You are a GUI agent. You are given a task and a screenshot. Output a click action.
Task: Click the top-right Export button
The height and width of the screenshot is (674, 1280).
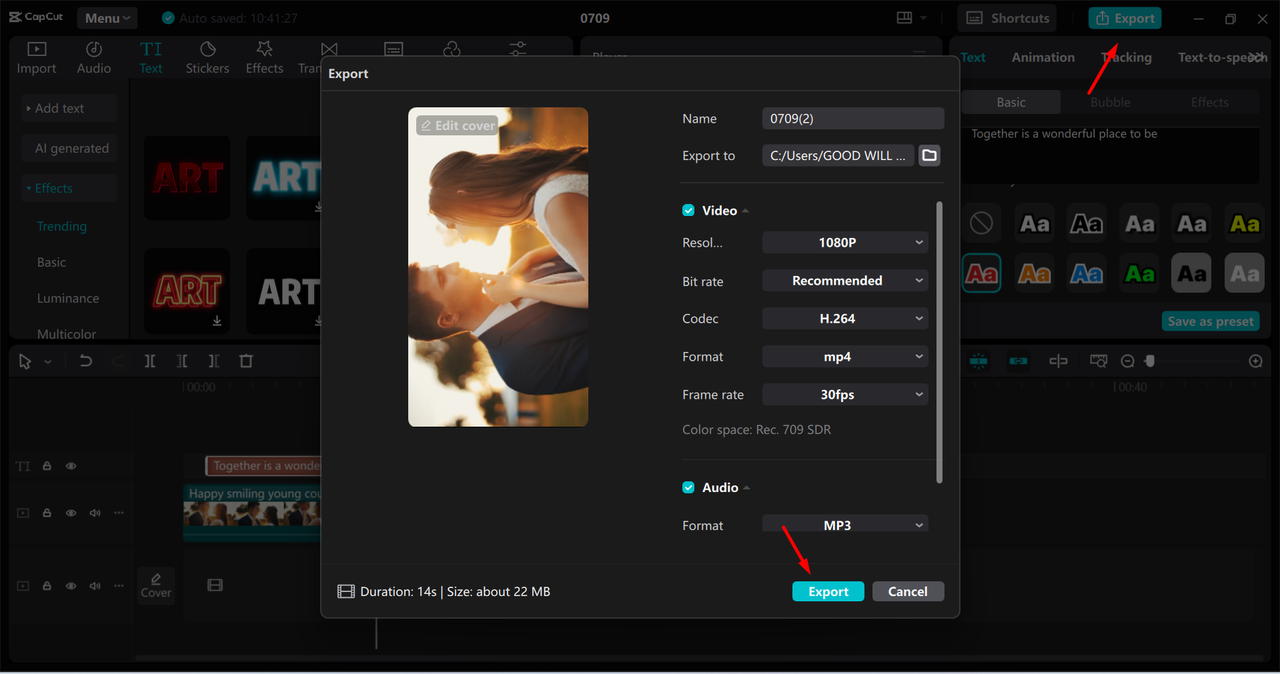pyautogui.click(x=1126, y=18)
